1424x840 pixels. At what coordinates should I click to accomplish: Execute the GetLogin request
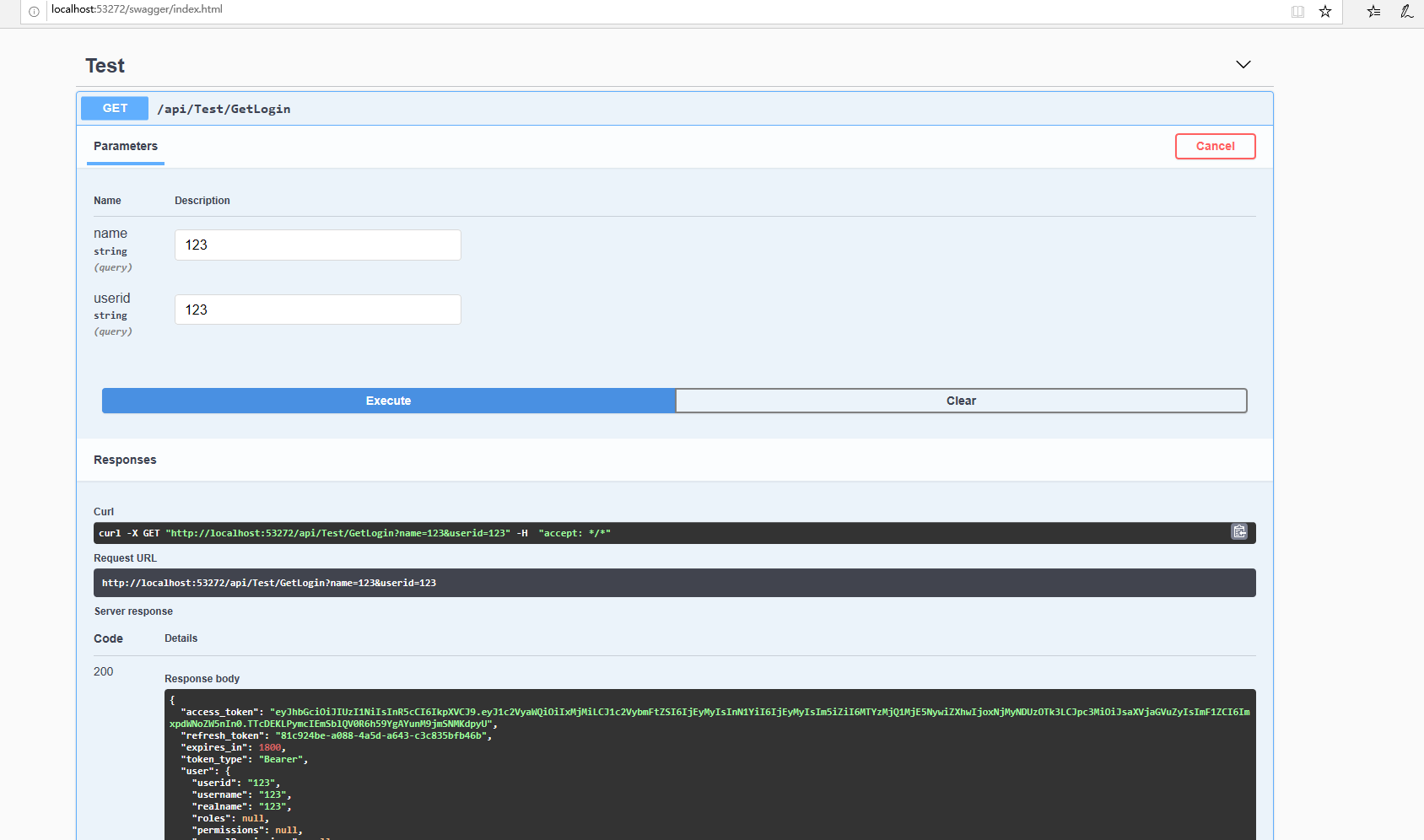(388, 401)
